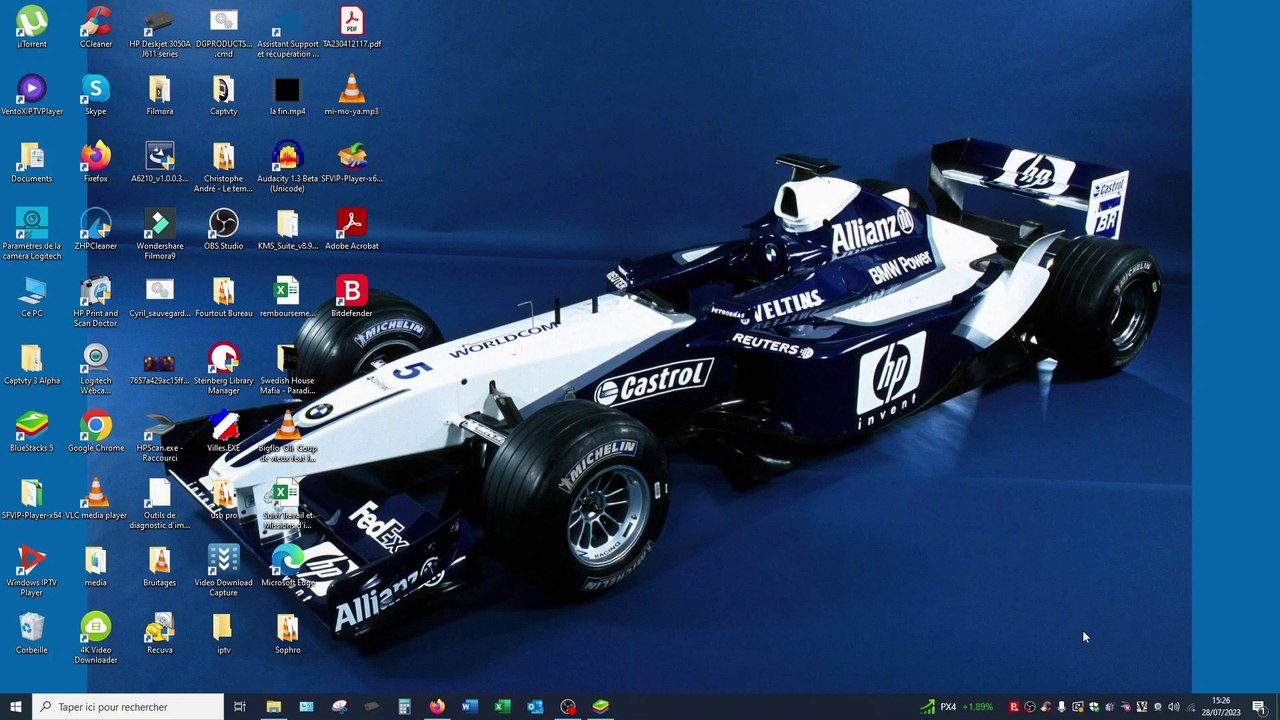Open Excel from the taskbar
Viewport: 1280px width, 720px height.
[x=502, y=707]
